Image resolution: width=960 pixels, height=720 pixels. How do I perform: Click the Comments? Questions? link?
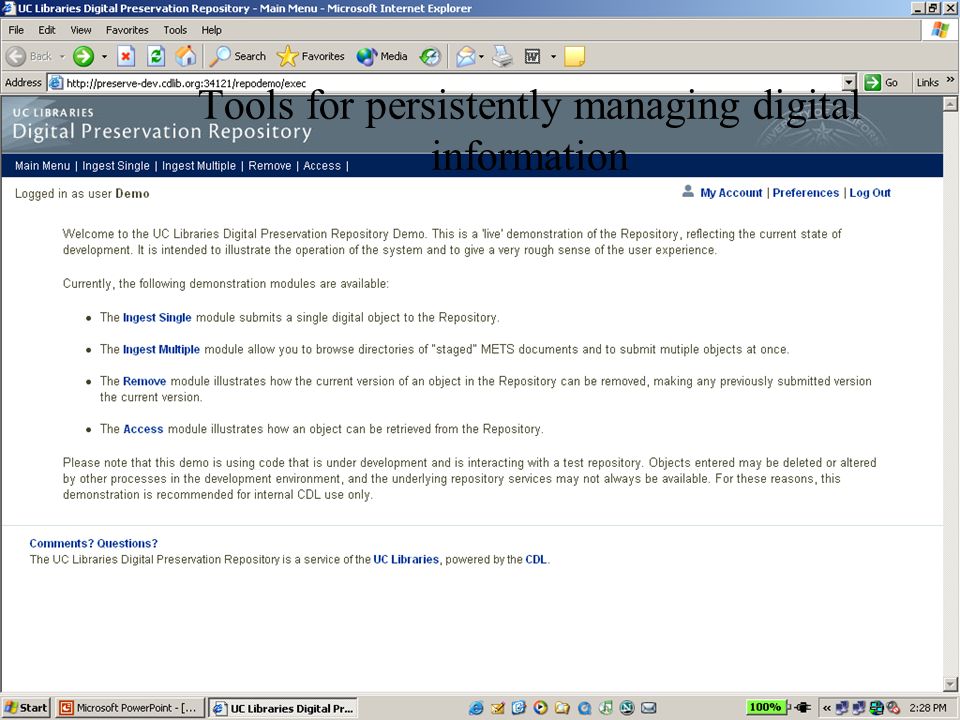[94, 544]
